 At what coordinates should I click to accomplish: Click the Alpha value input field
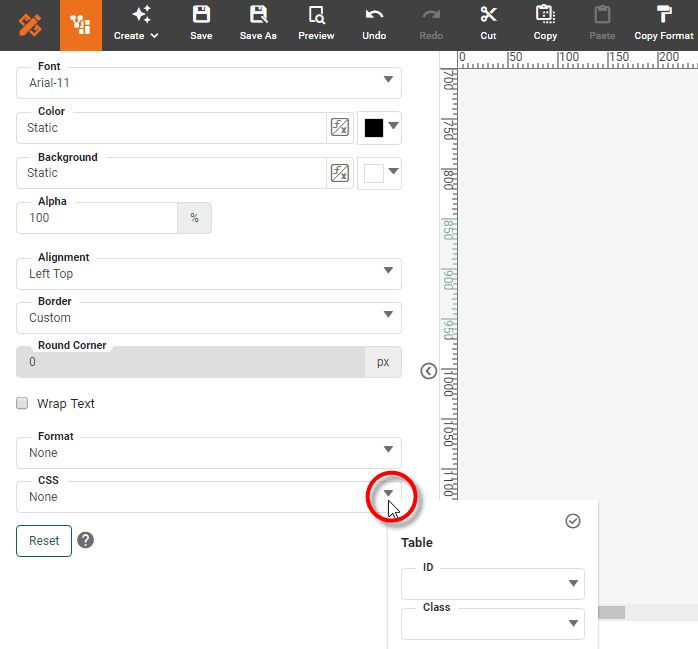click(x=97, y=218)
